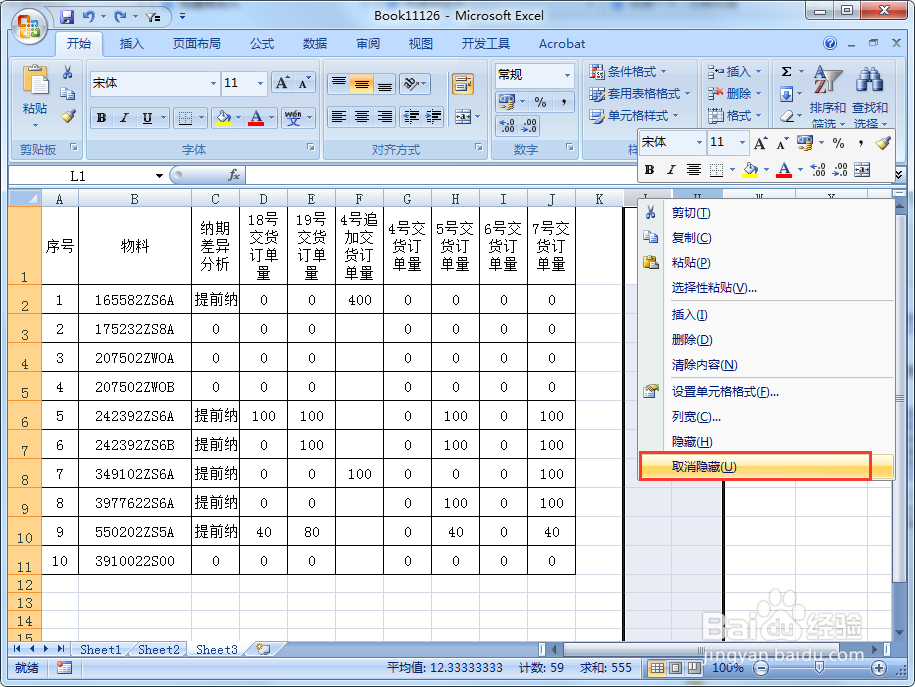This screenshot has width=915, height=687.
Task: Click the Paste clipboard icon
Action: (x=35, y=81)
